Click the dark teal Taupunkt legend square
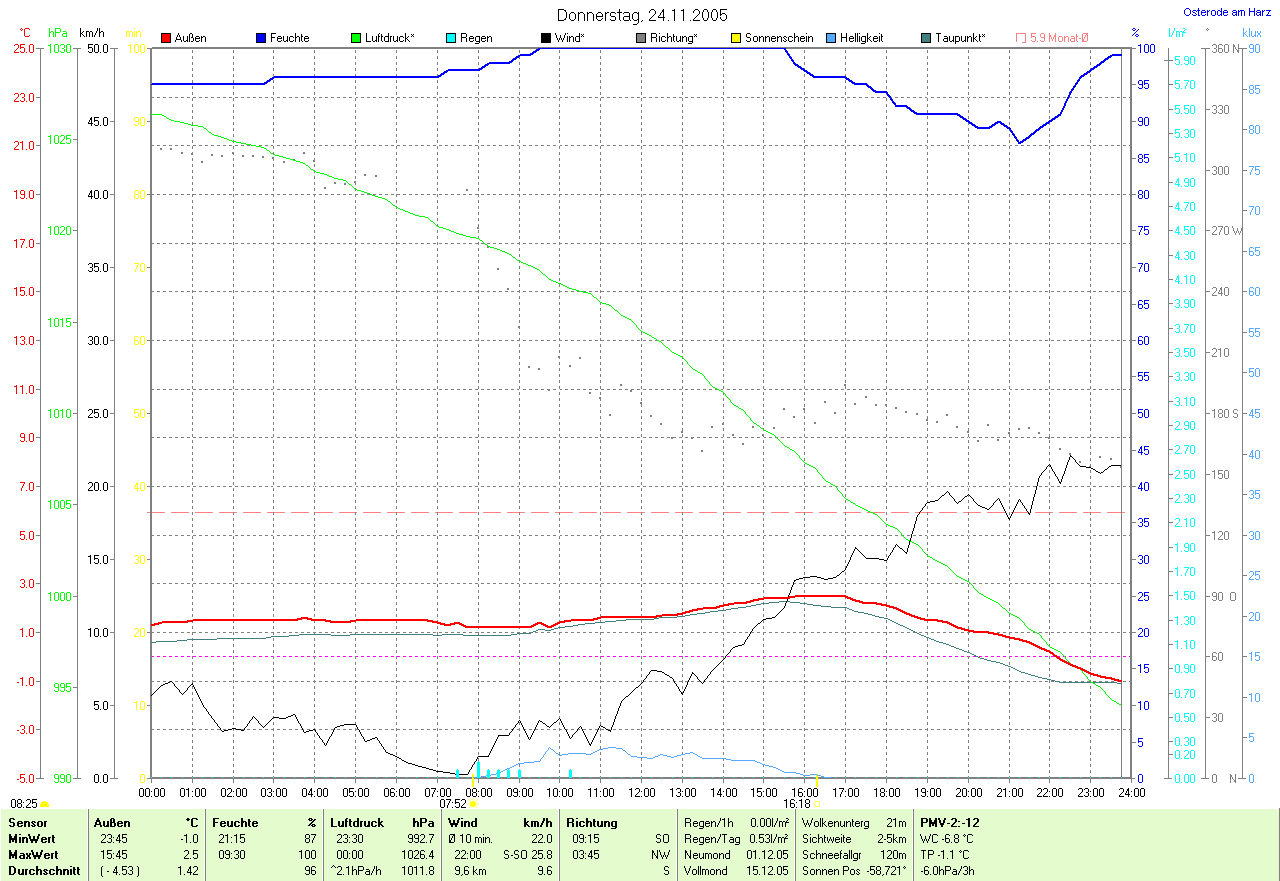This screenshot has width=1280, height=881. point(925,38)
